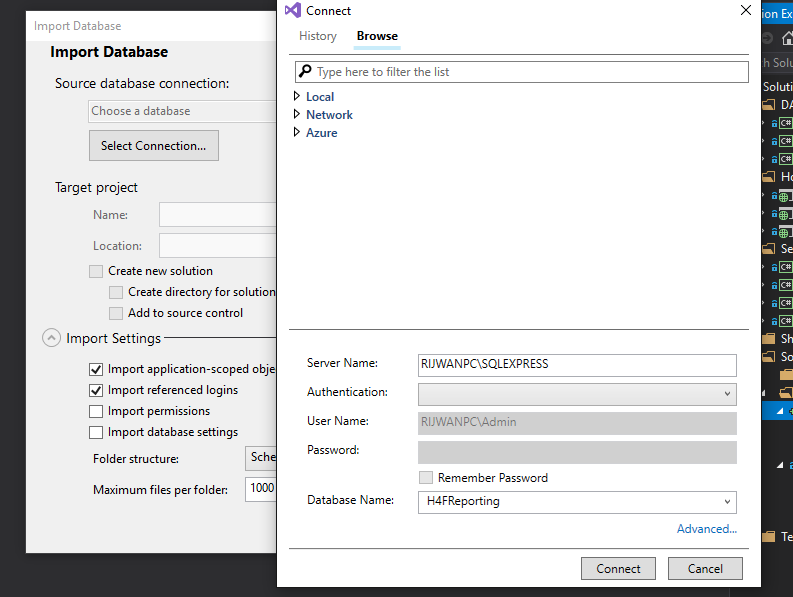Click the filter list search field

pyautogui.click(x=521, y=72)
